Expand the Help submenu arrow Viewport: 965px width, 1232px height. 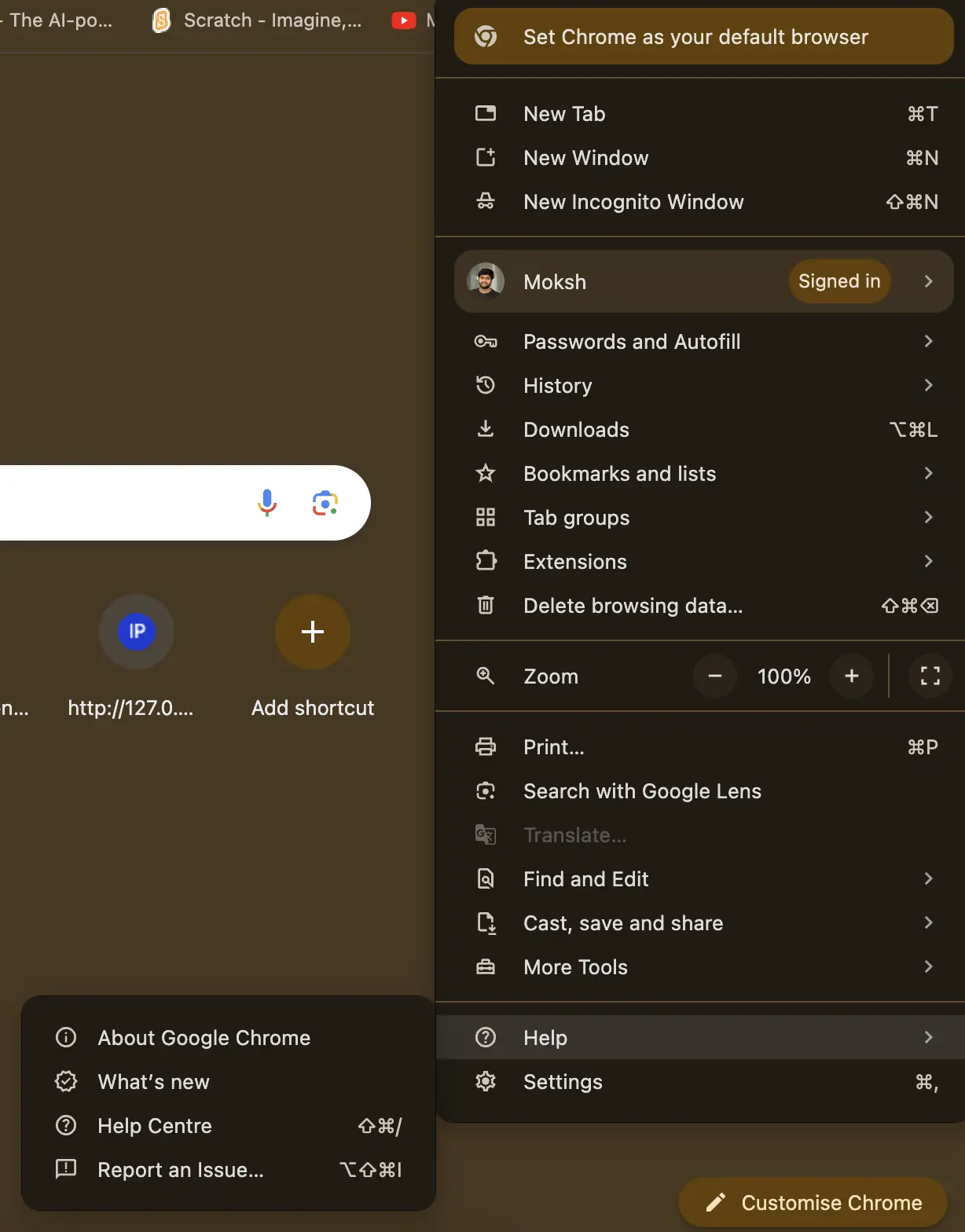click(x=928, y=1037)
